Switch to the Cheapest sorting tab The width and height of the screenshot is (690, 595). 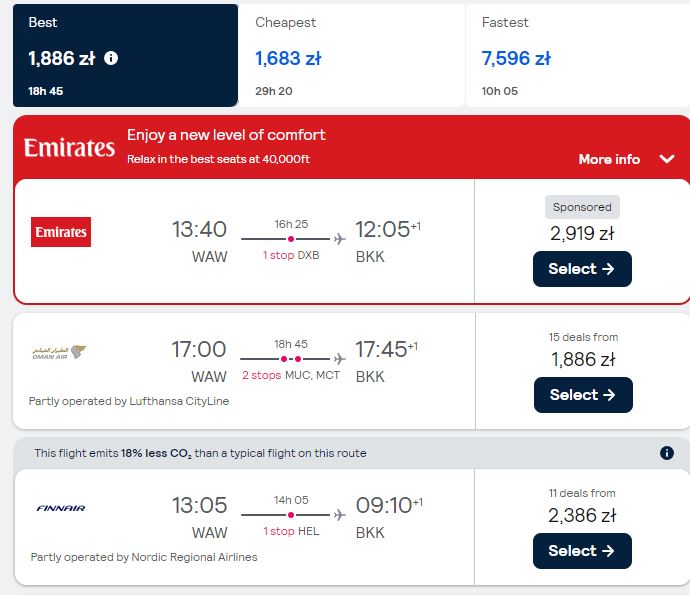pos(352,55)
